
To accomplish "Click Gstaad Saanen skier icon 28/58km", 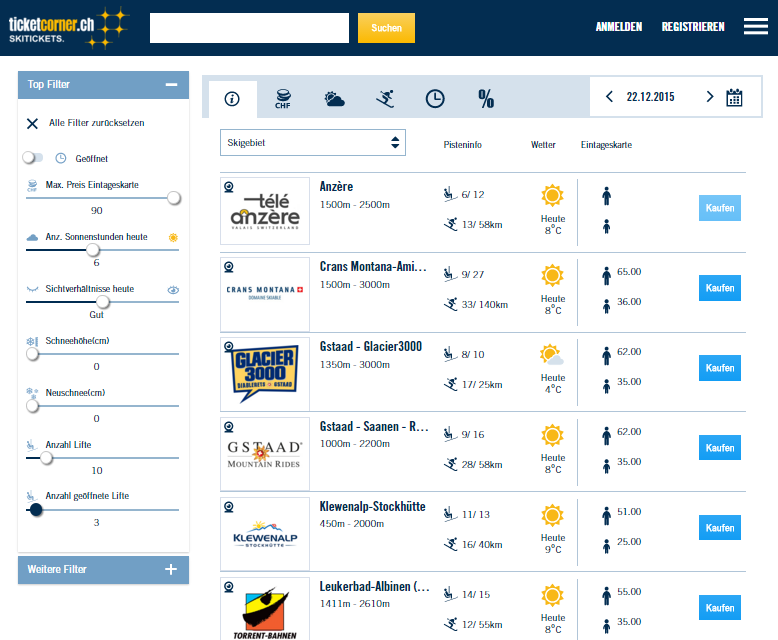I will (451, 464).
